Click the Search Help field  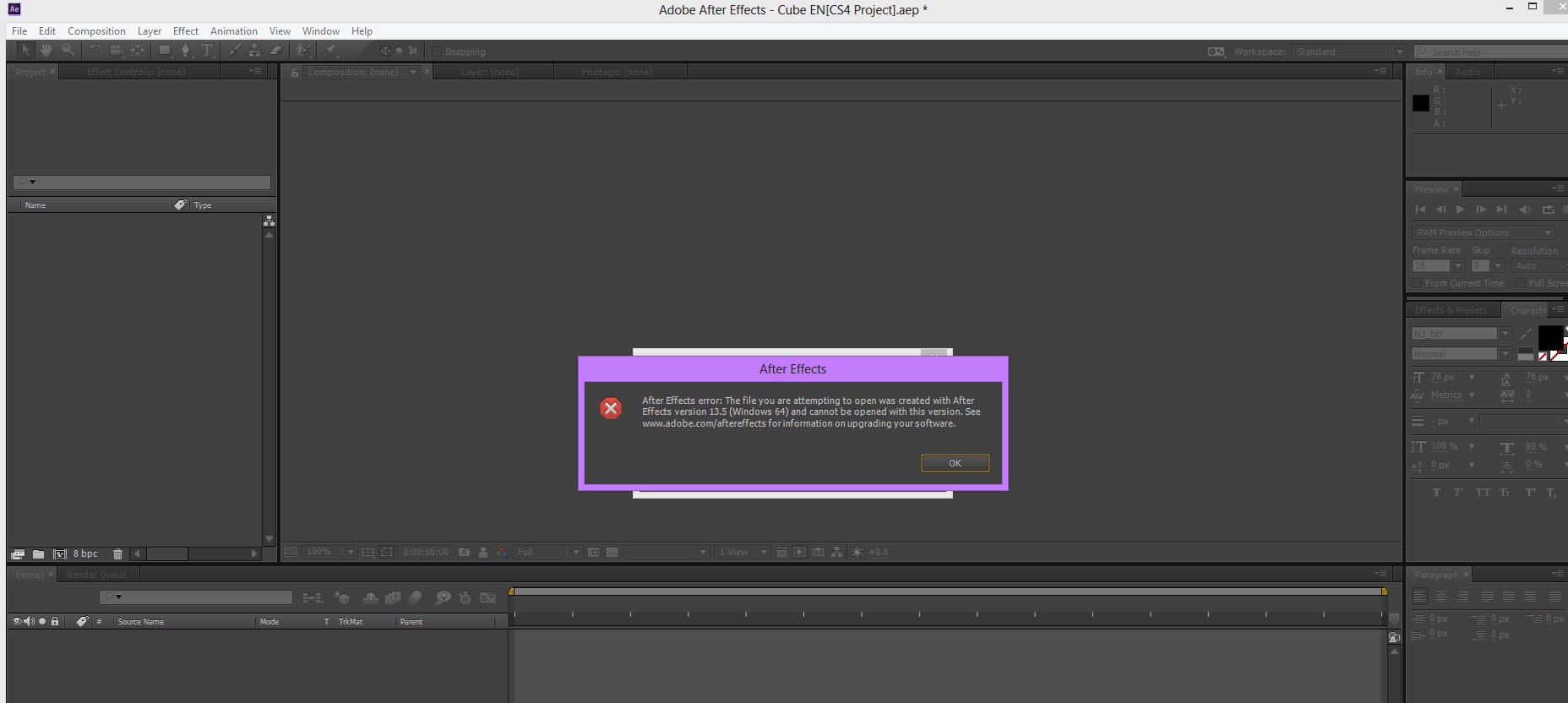[x=1491, y=52]
